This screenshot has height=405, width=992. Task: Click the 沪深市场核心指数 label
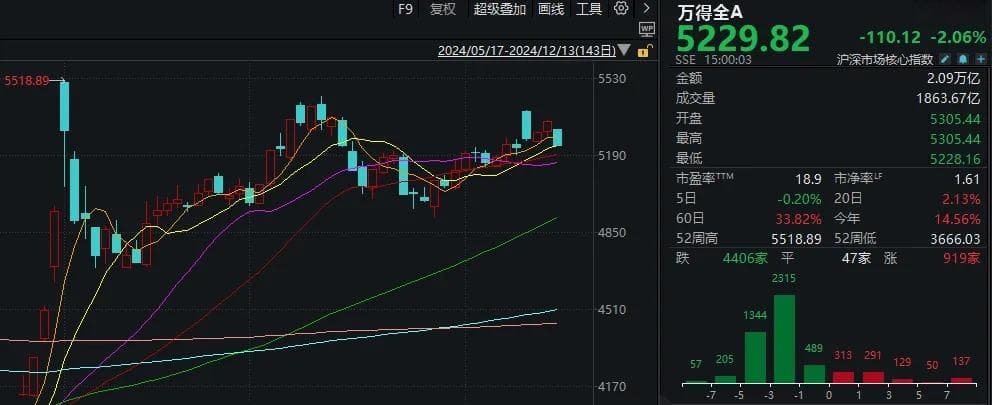[885, 59]
